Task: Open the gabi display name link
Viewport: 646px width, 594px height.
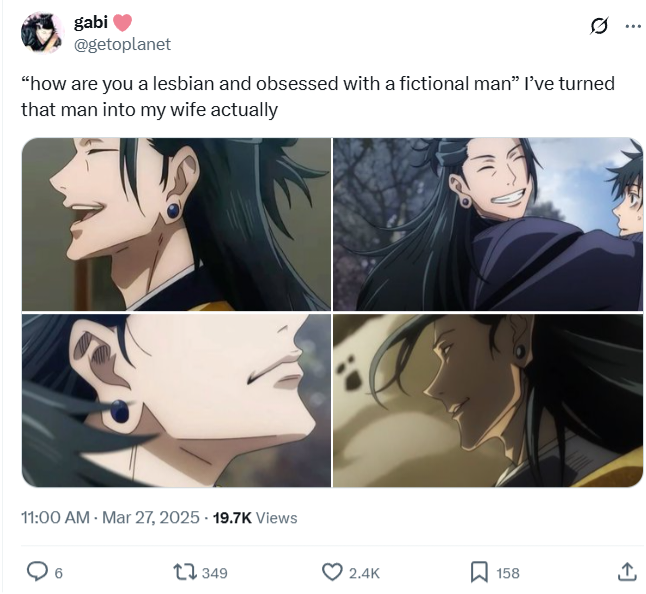Action: (x=91, y=22)
